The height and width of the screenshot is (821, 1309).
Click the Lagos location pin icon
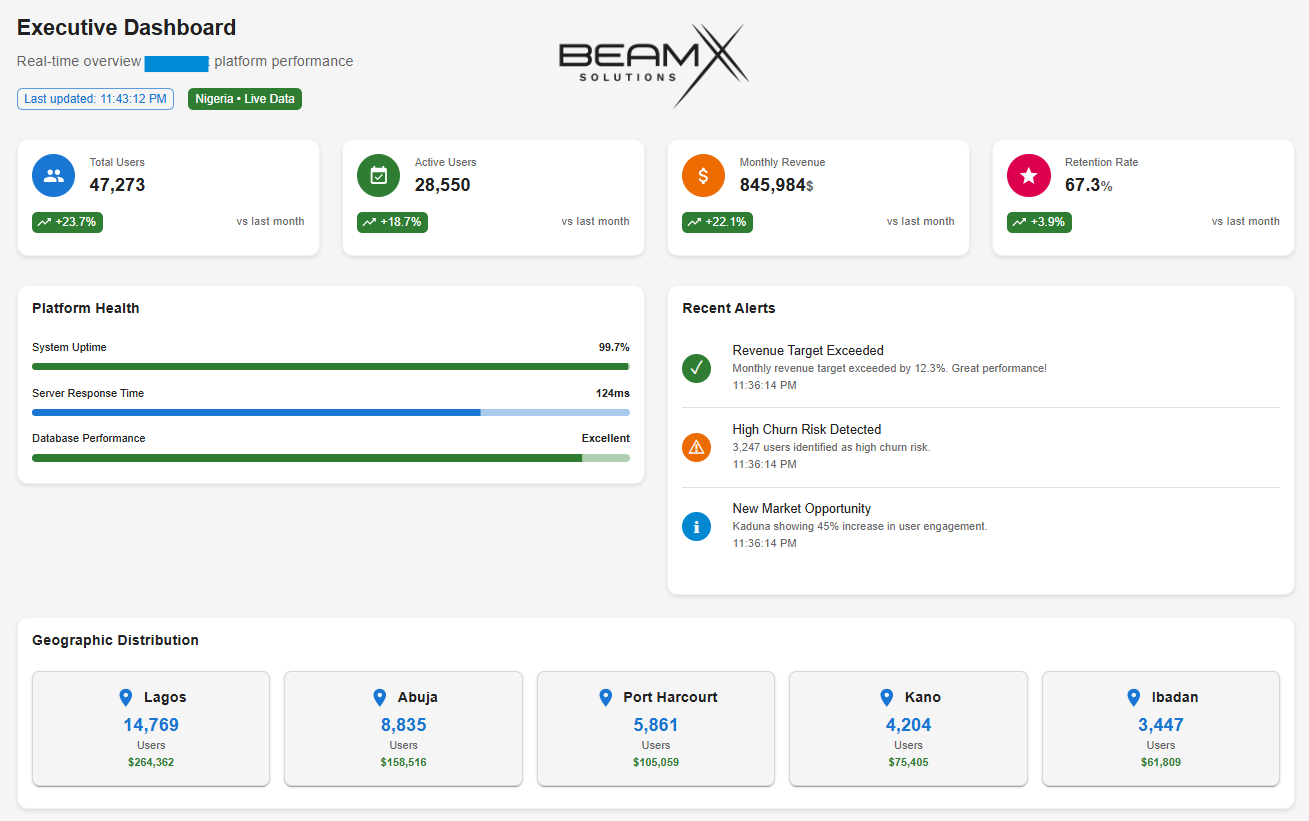click(x=126, y=697)
